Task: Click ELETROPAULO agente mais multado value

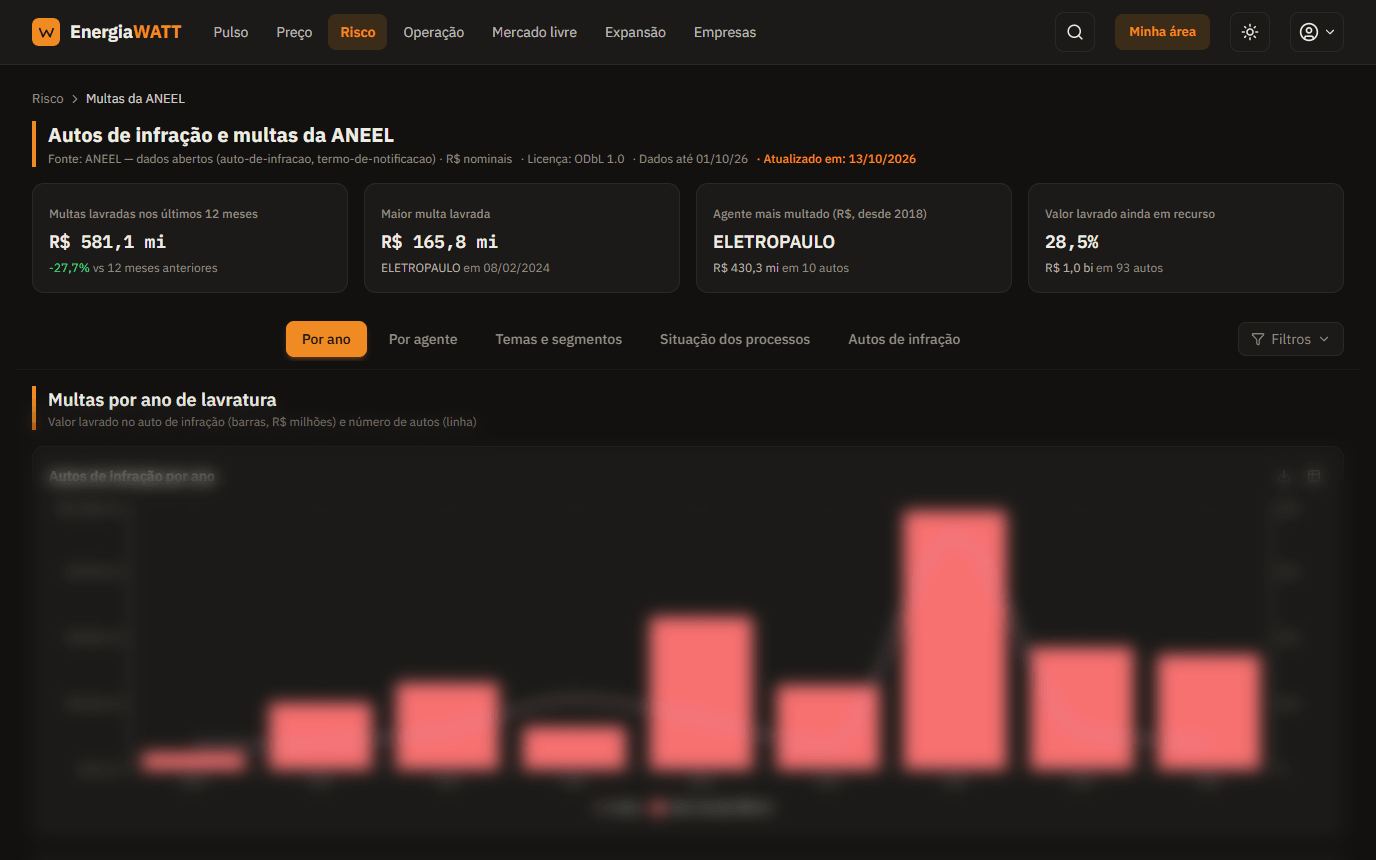Action: point(774,241)
